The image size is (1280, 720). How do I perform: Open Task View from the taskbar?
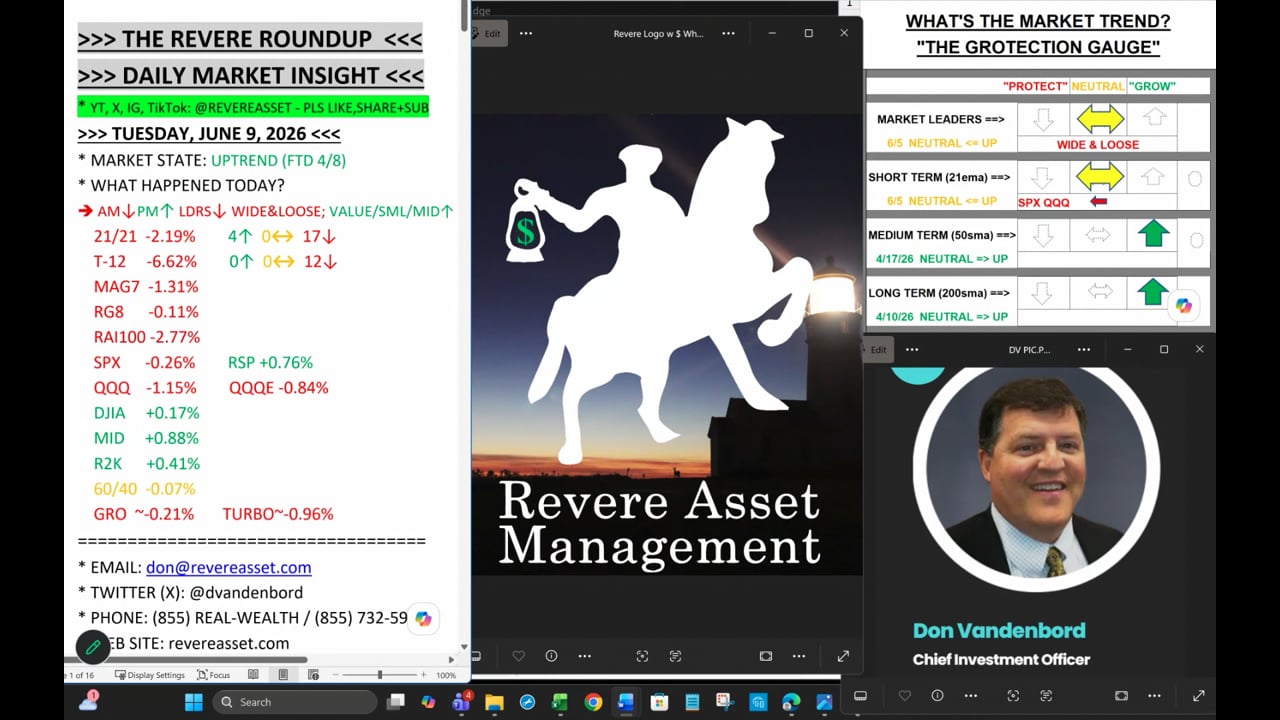pyautogui.click(x=396, y=702)
